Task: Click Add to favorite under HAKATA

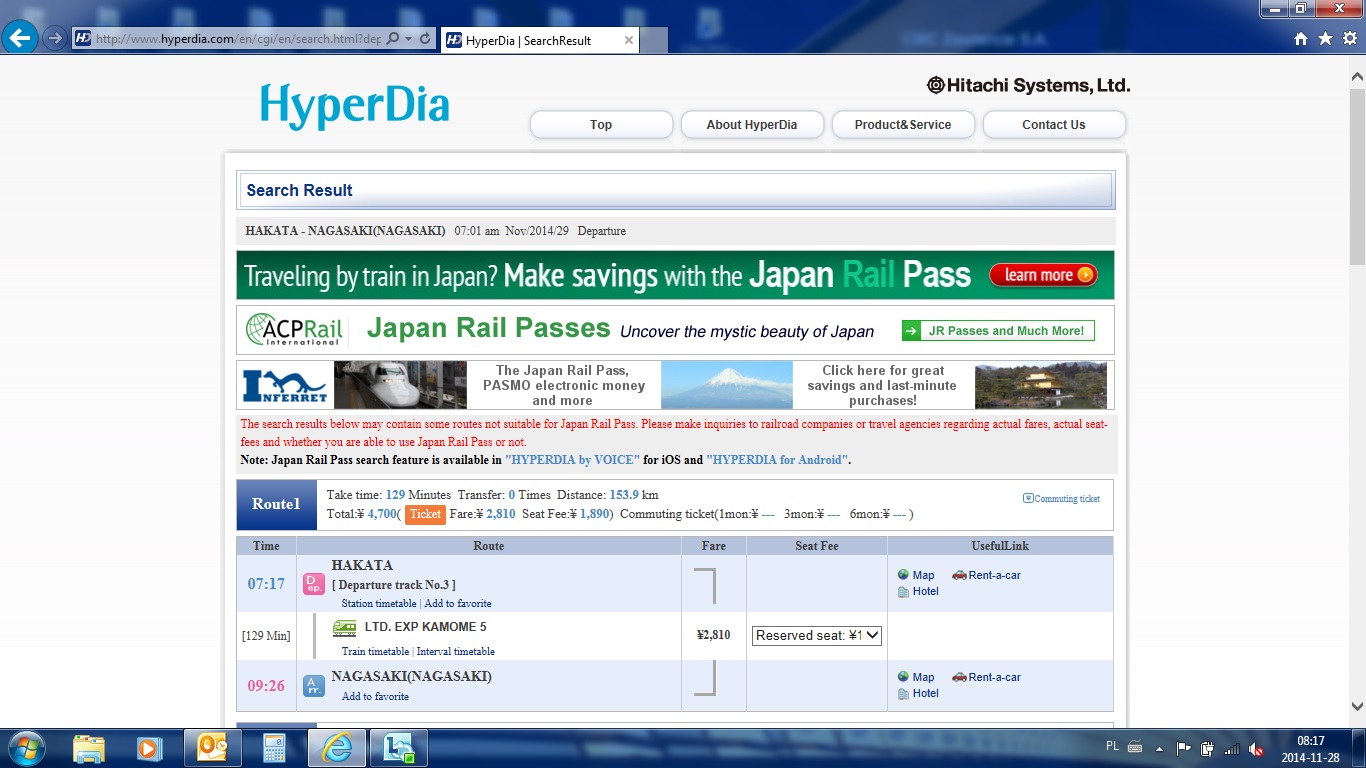Action: click(458, 604)
